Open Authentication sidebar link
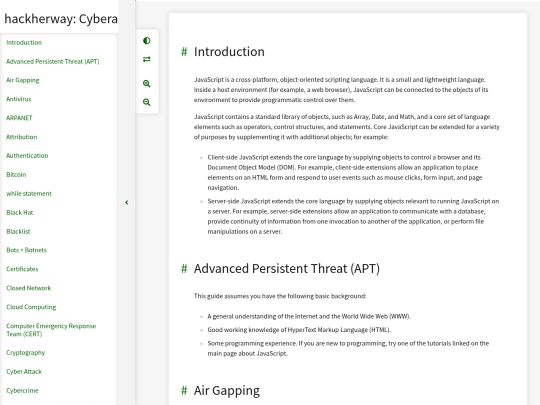 coord(27,156)
